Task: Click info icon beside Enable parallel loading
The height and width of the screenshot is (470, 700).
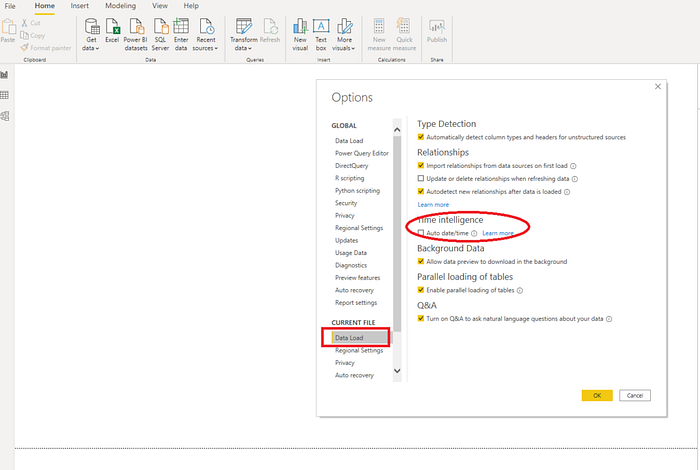Action: pos(520,291)
